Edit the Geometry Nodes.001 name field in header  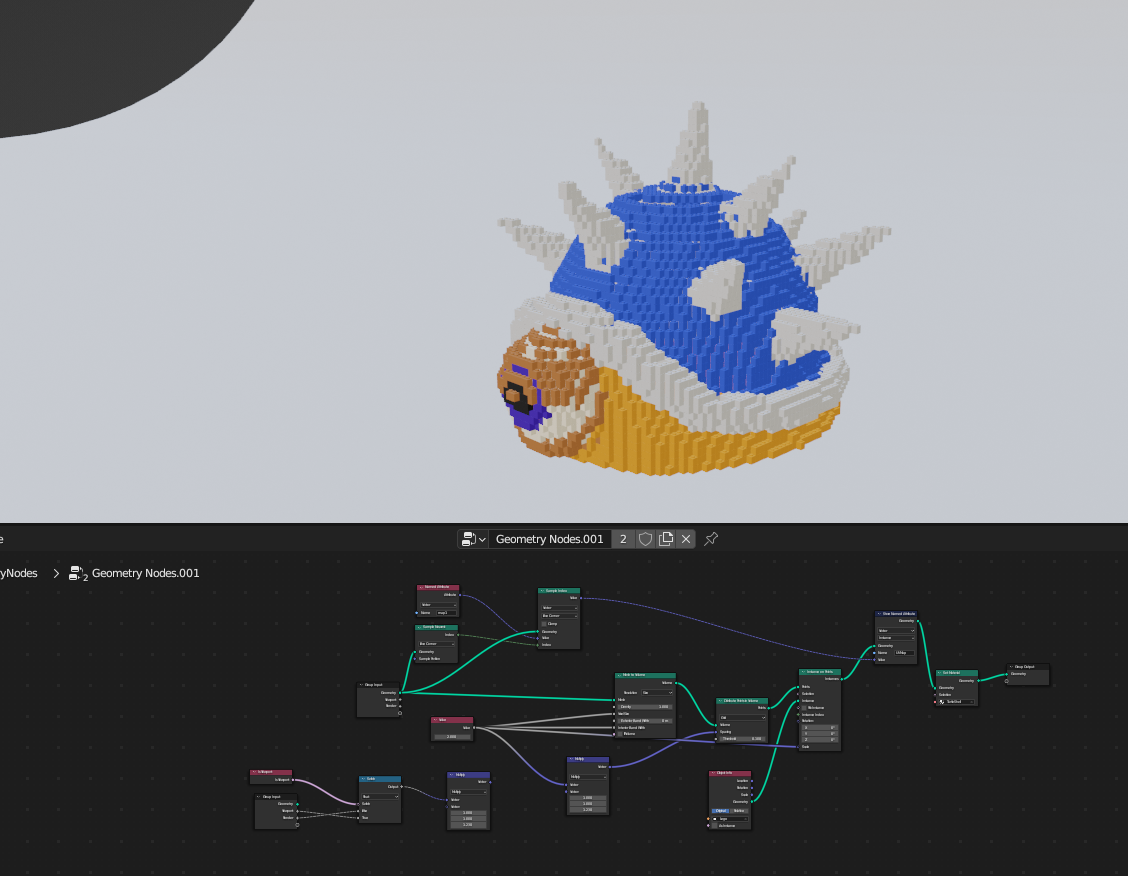click(550, 539)
